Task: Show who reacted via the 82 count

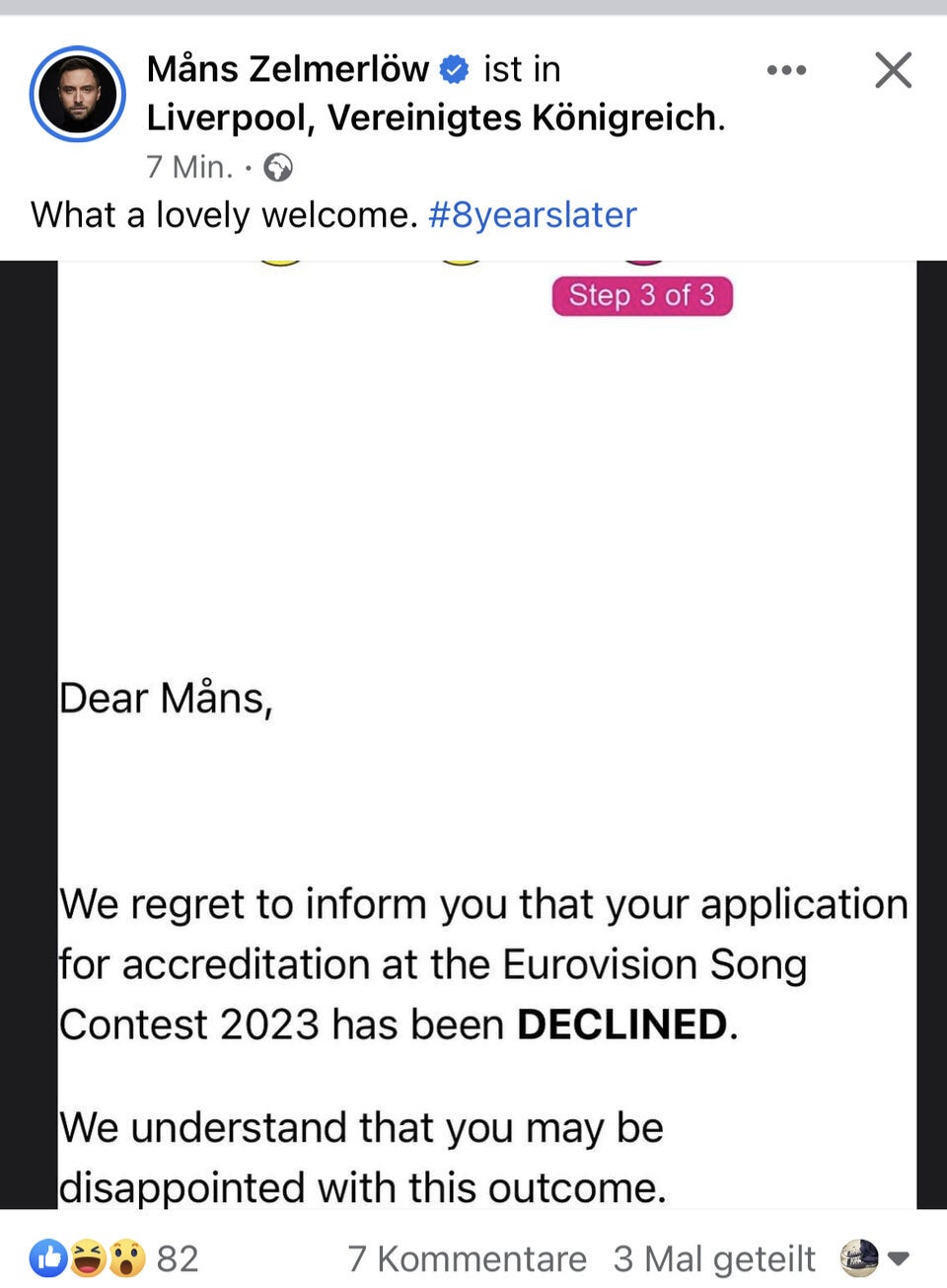Action: click(x=178, y=1258)
